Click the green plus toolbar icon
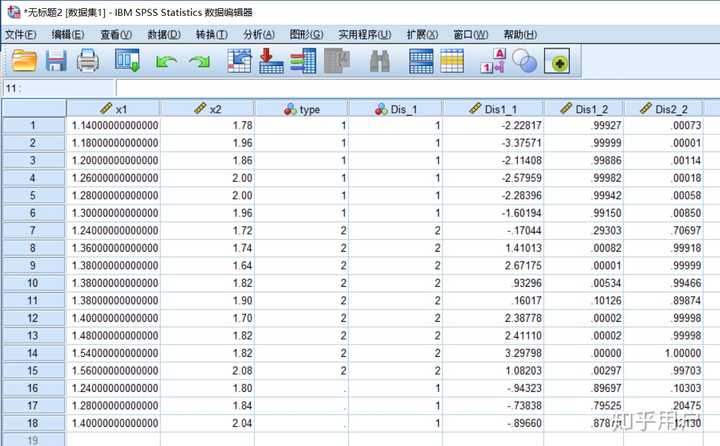This screenshot has width=720, height=446. tap(557, 61)
